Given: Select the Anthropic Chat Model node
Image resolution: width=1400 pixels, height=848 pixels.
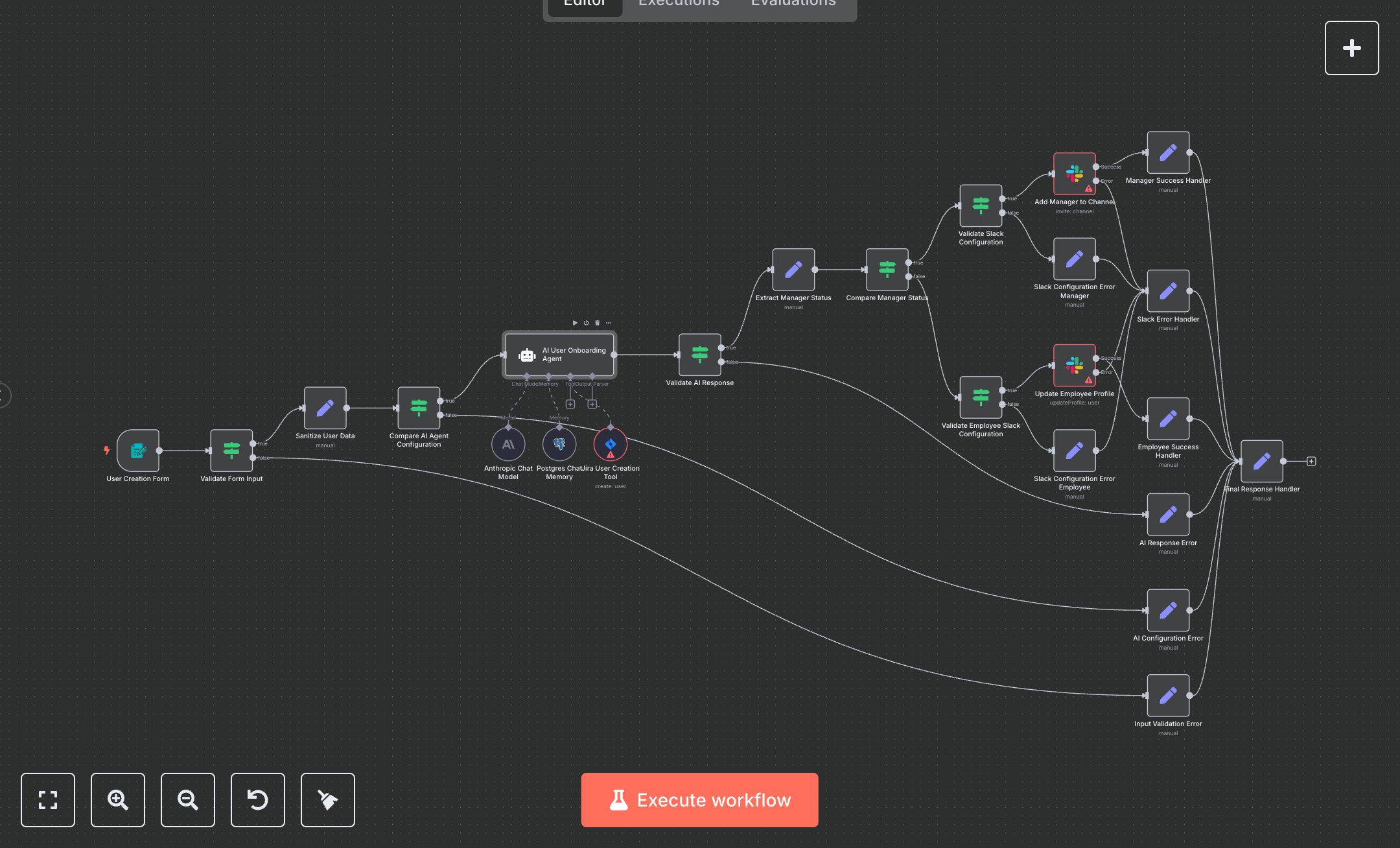Looking at the screenshot, I should tap(508, 445).
